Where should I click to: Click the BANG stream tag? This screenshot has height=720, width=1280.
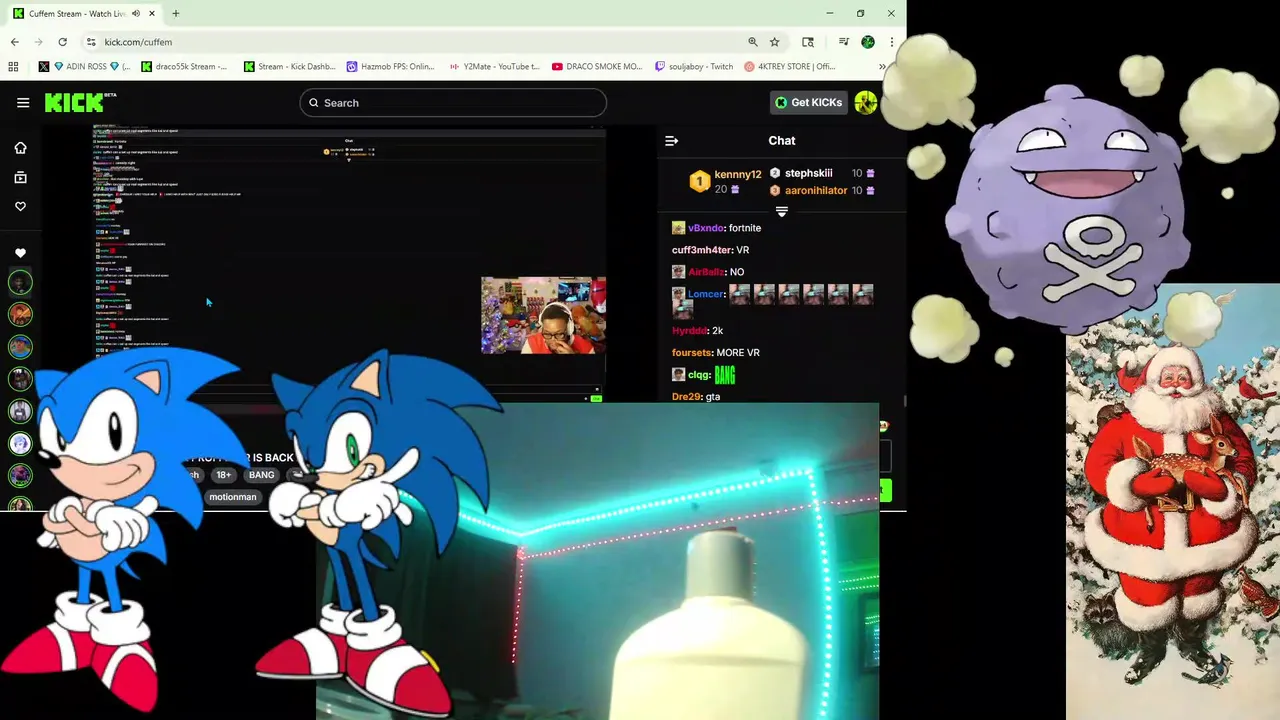pos(261,475)
